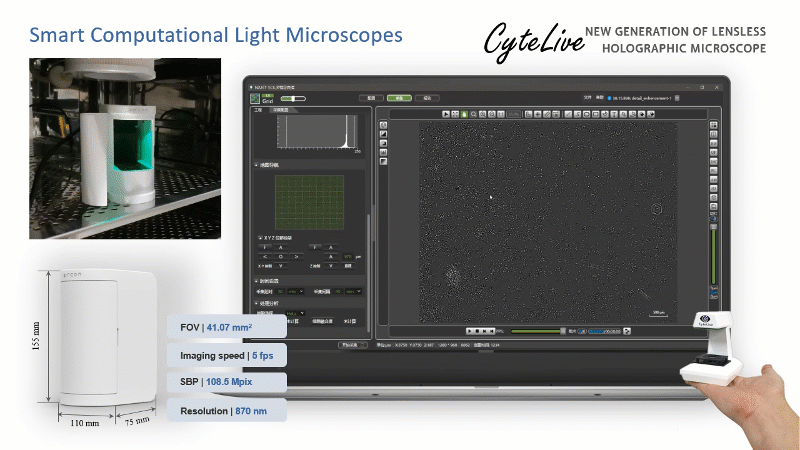Switch to the first tab of left panel
Screen dimensions: 800x450
point(258,110)
